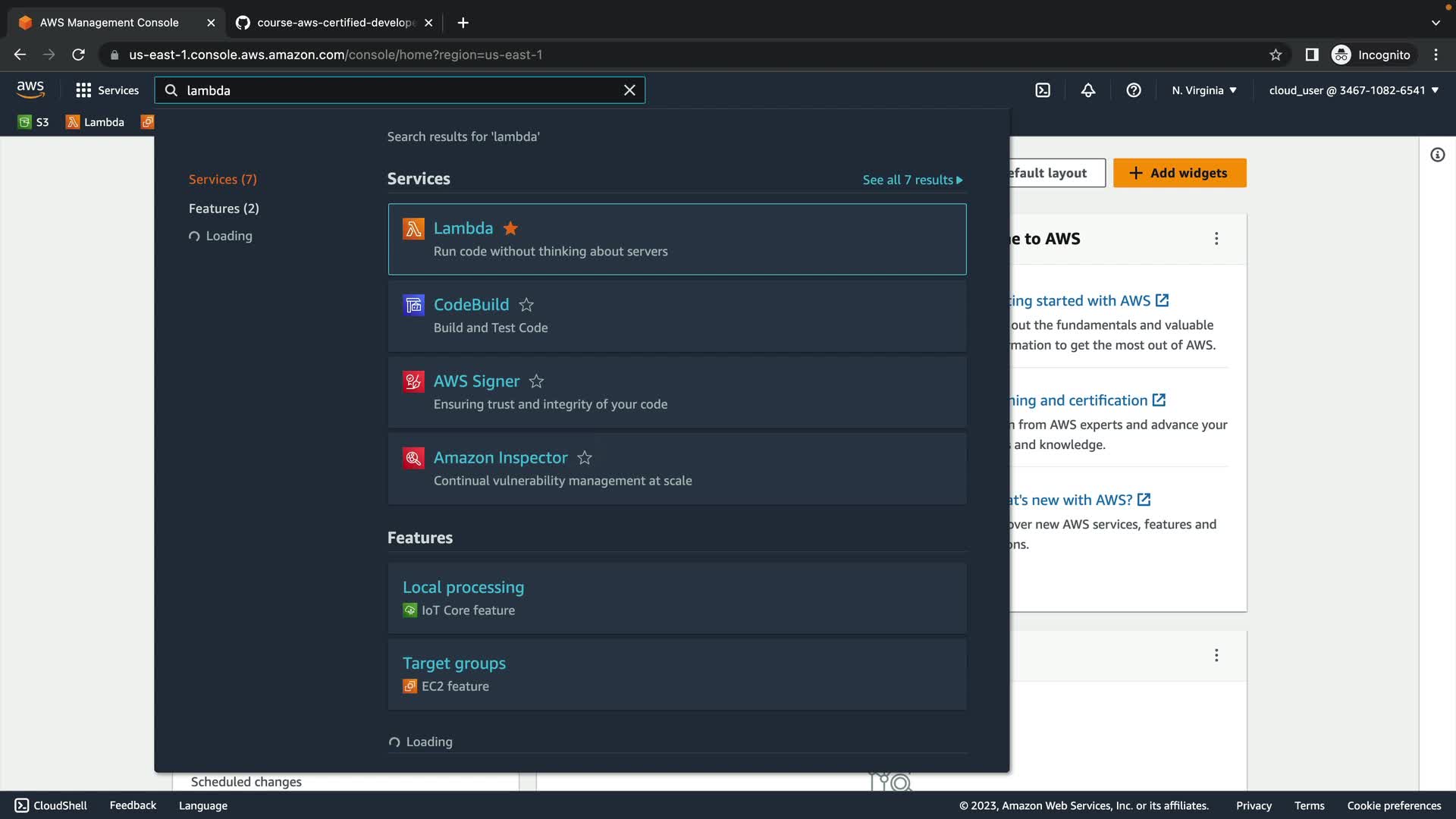Open Welcome to AWS widget options menu
This screenshot has width=1456, height=819.
(1216, 239)
